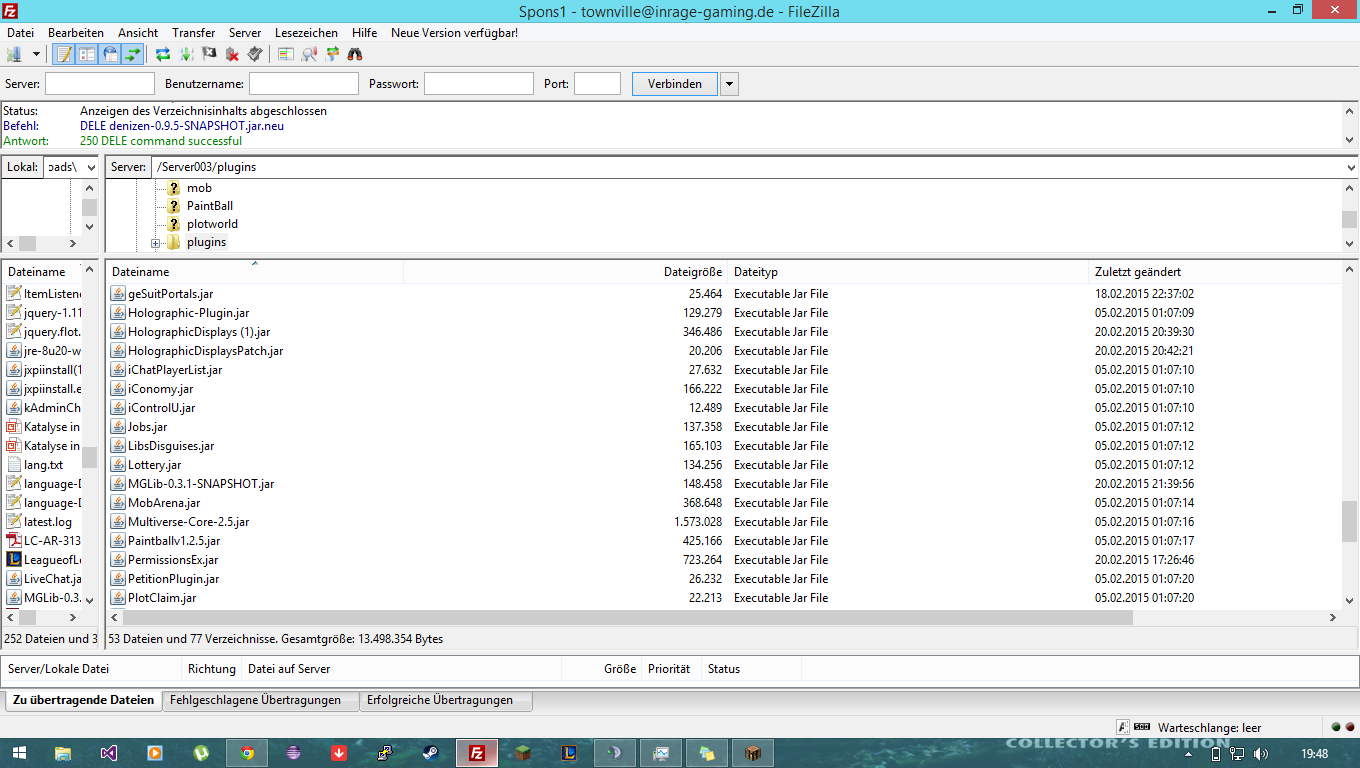Select the PaintBall folder in tree
The image size is (1360, 768).
click(x=210, y=206)
